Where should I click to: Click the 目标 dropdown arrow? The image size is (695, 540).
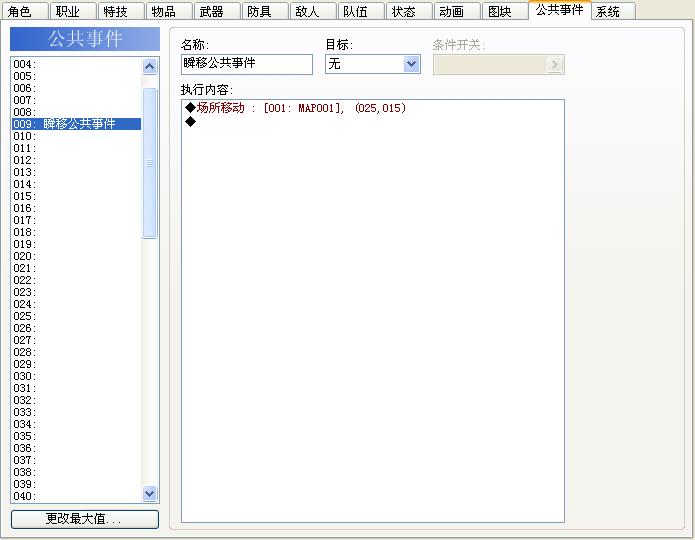(x=411, y=64)
